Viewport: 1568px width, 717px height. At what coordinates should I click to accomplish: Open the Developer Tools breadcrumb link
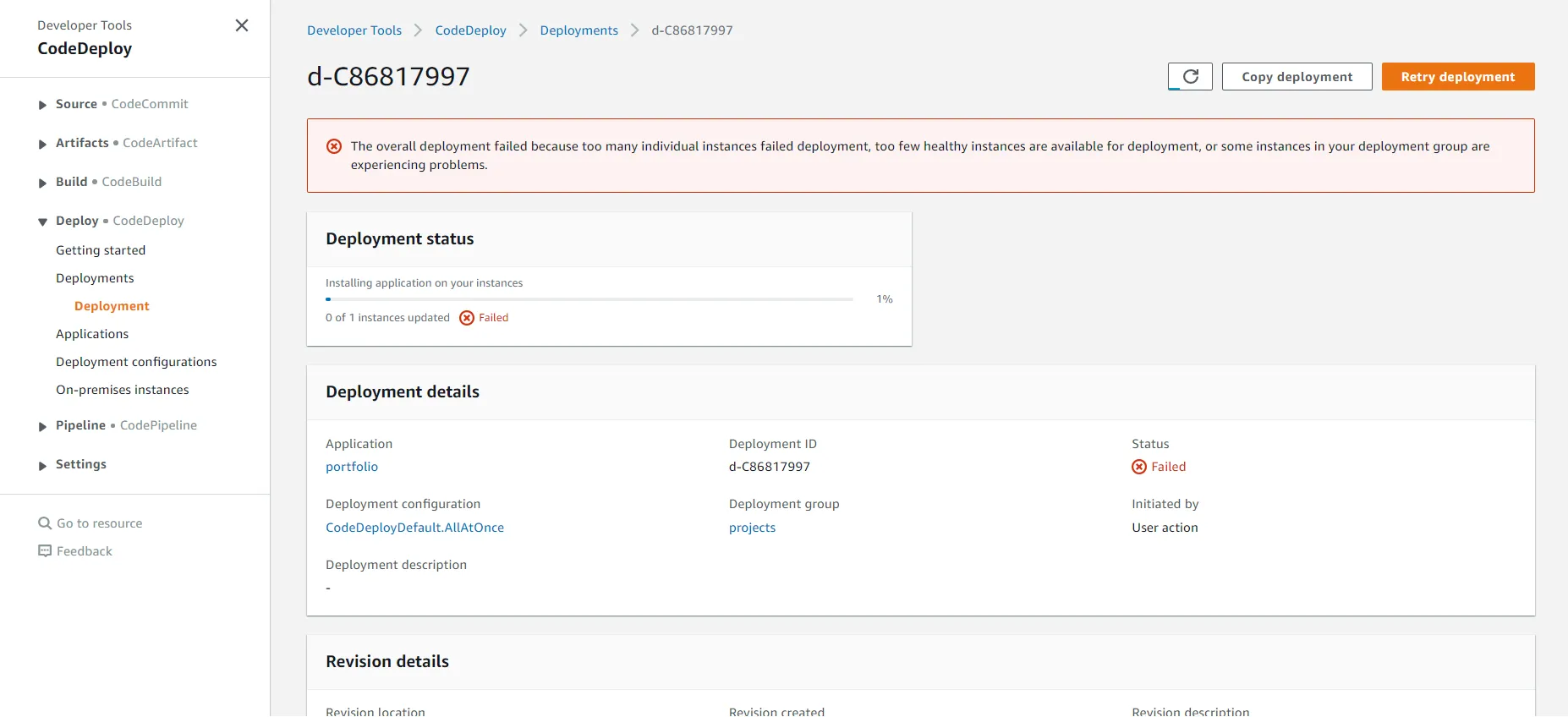click(354, 30)
